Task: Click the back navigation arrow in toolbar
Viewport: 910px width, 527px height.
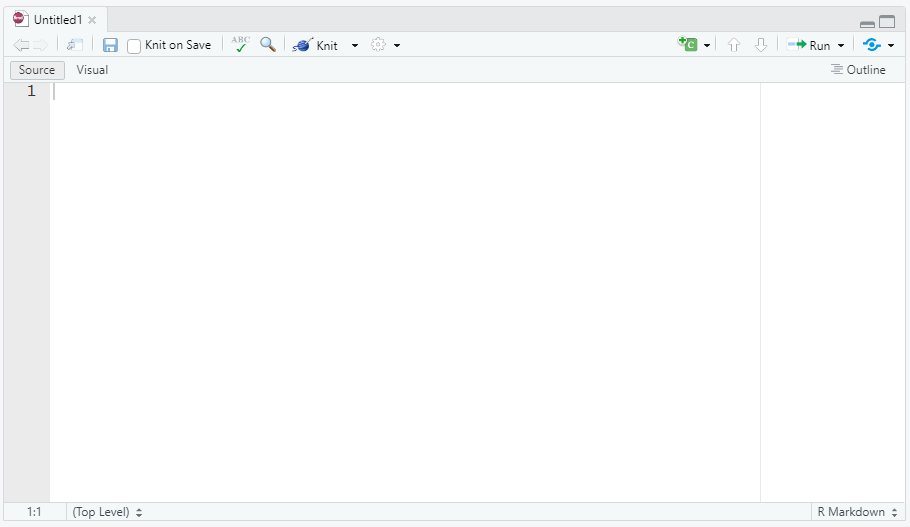Action: click(21, 45)
